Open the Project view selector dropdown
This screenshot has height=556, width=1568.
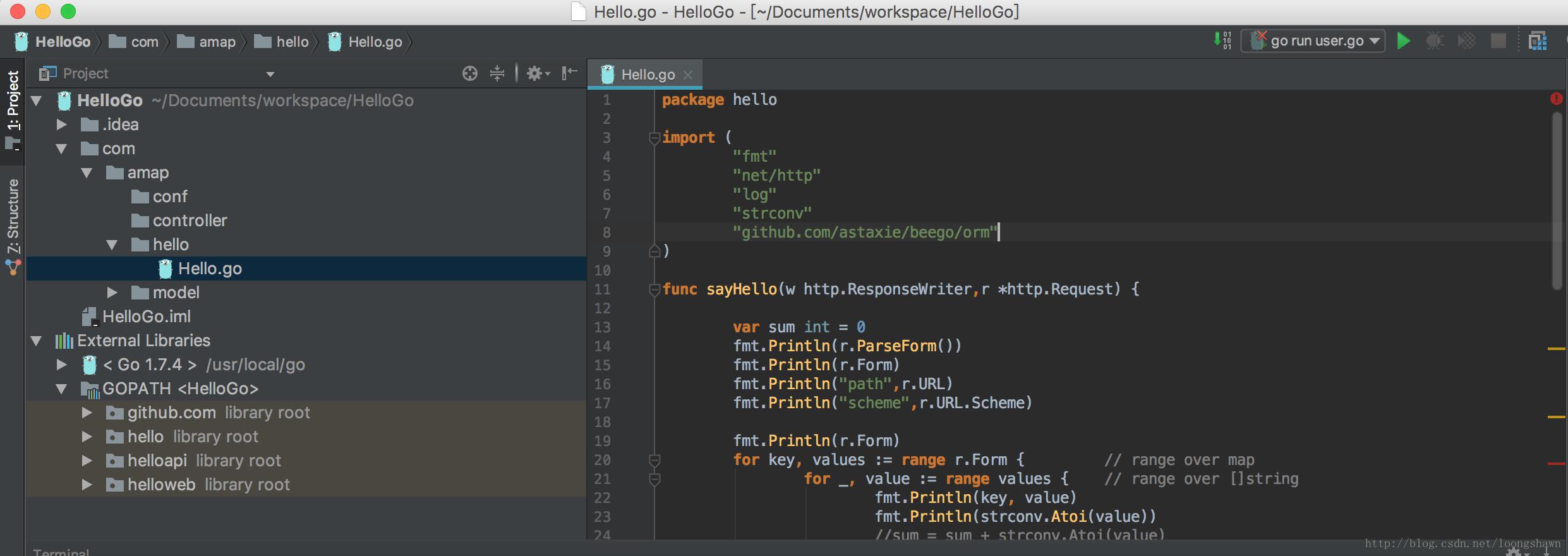[x=270, y=75]
